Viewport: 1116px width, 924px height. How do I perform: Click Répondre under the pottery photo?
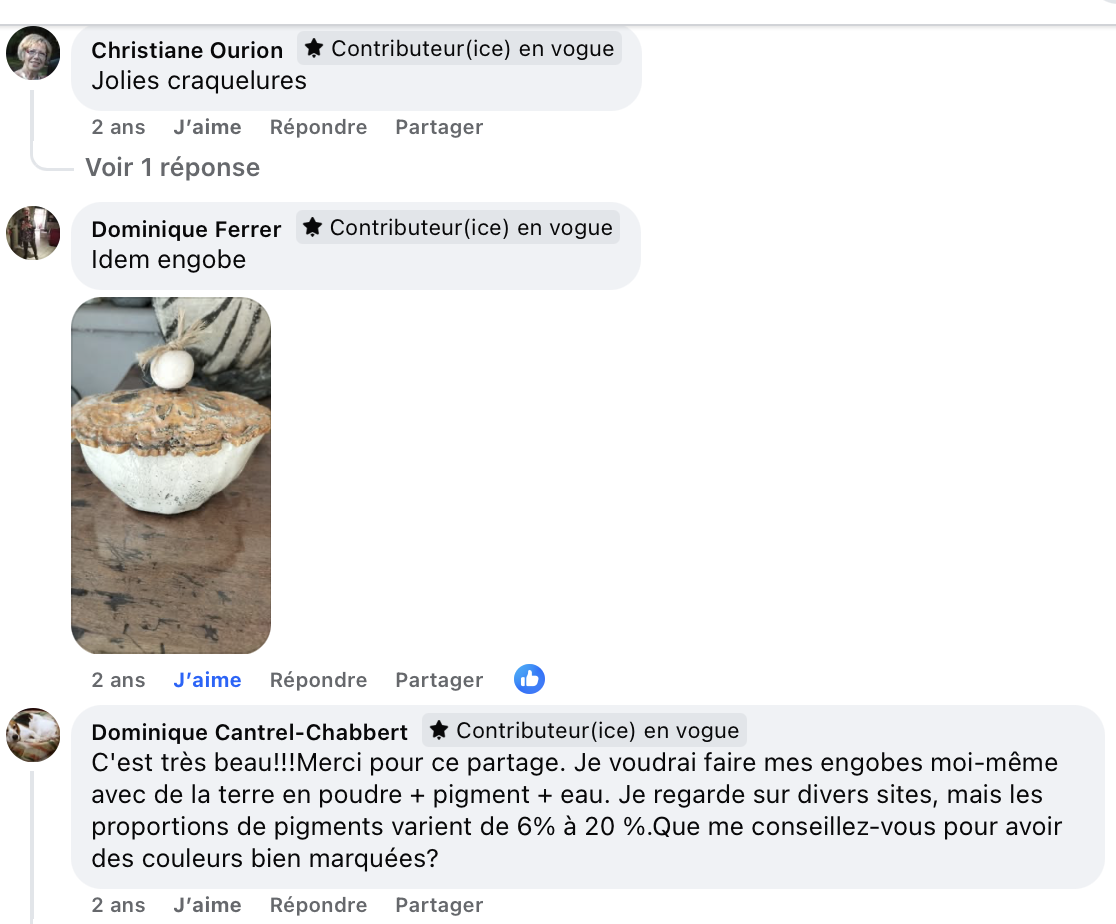[x=318, y=680]
